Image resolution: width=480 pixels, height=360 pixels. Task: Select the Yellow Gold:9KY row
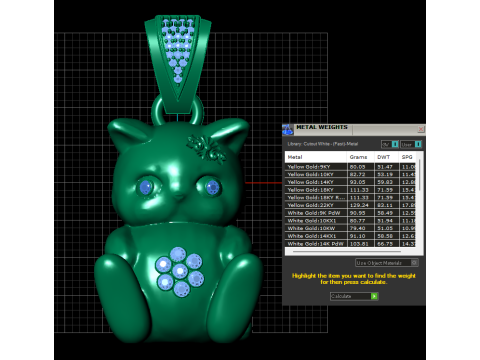point(350,167)
